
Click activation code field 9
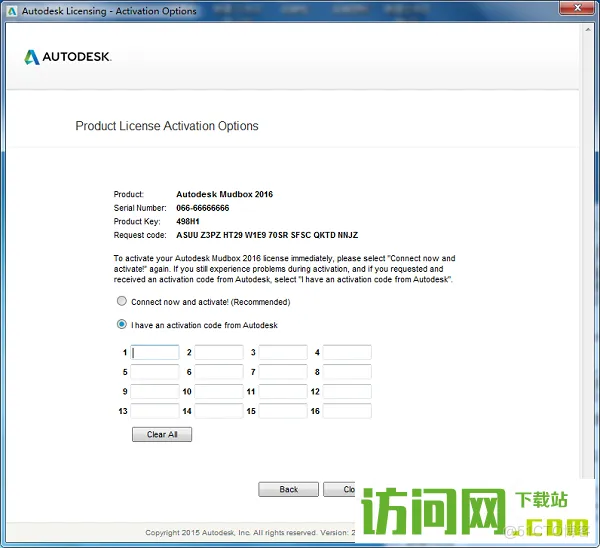[155, 391]
